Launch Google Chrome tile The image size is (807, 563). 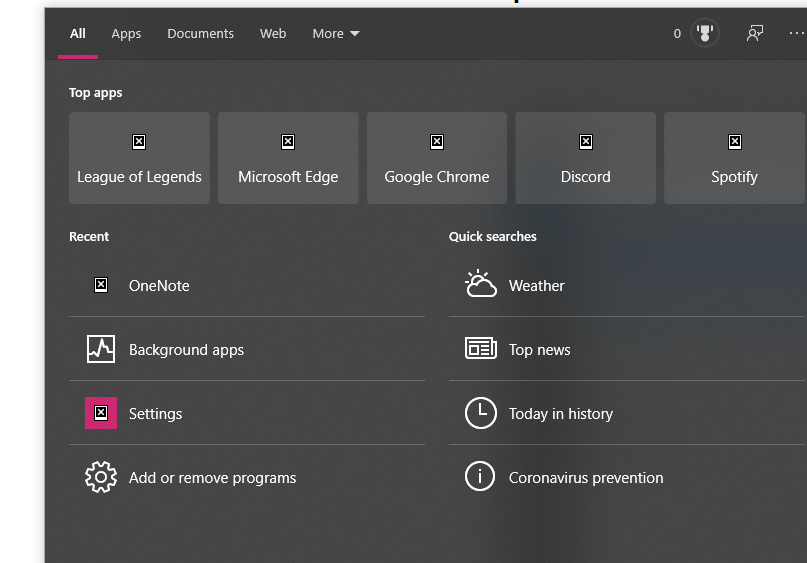437,158
